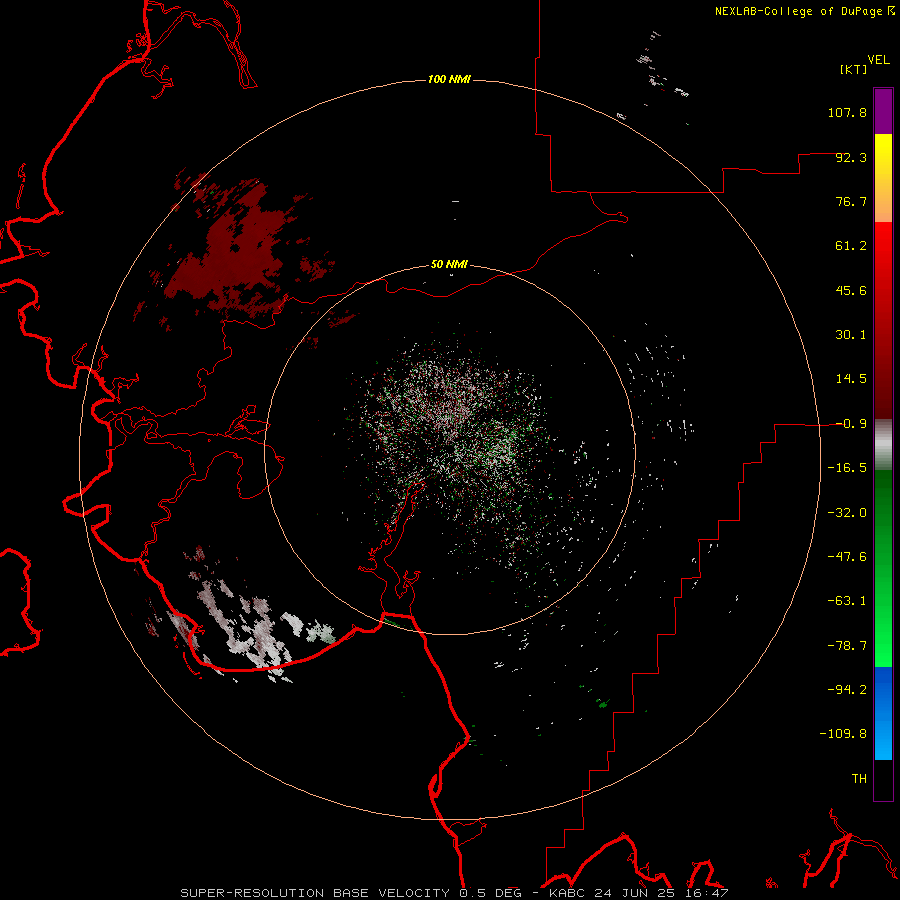
Task: Click the blue segment of color bar
Action: tap(883, 713)
